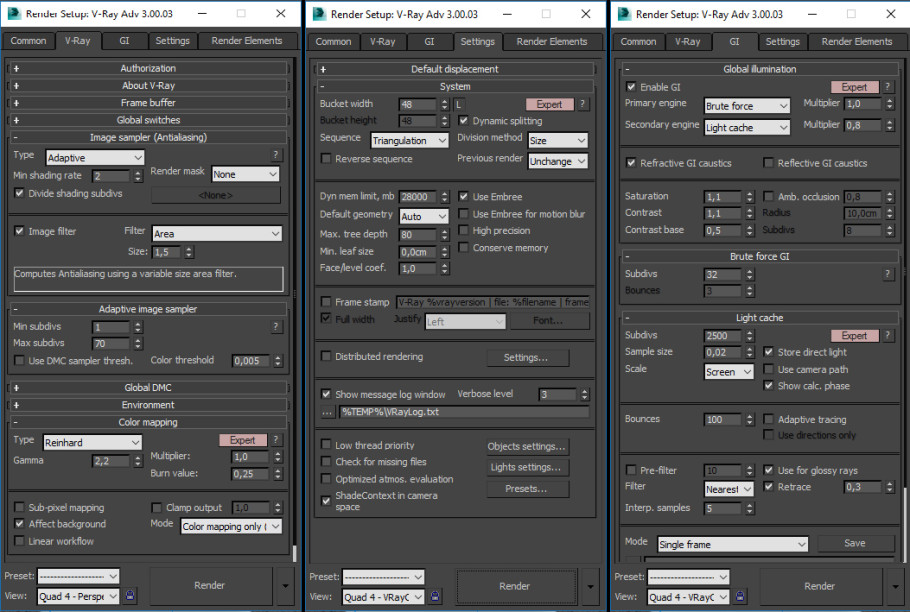Open the render flyout arrow in the left window
Screen dimensions: 910x612
(285, 585)
